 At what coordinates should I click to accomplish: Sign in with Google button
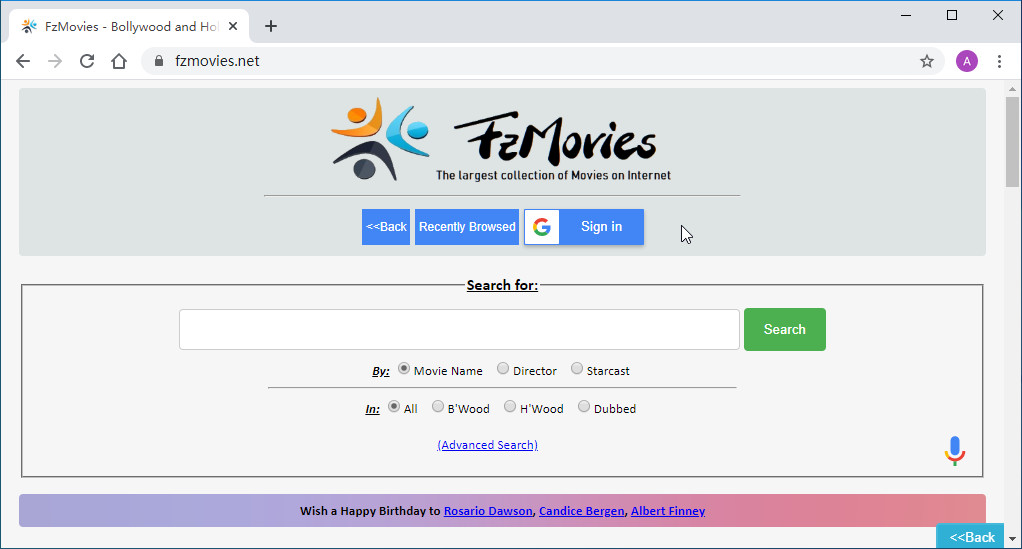[584, 227]
